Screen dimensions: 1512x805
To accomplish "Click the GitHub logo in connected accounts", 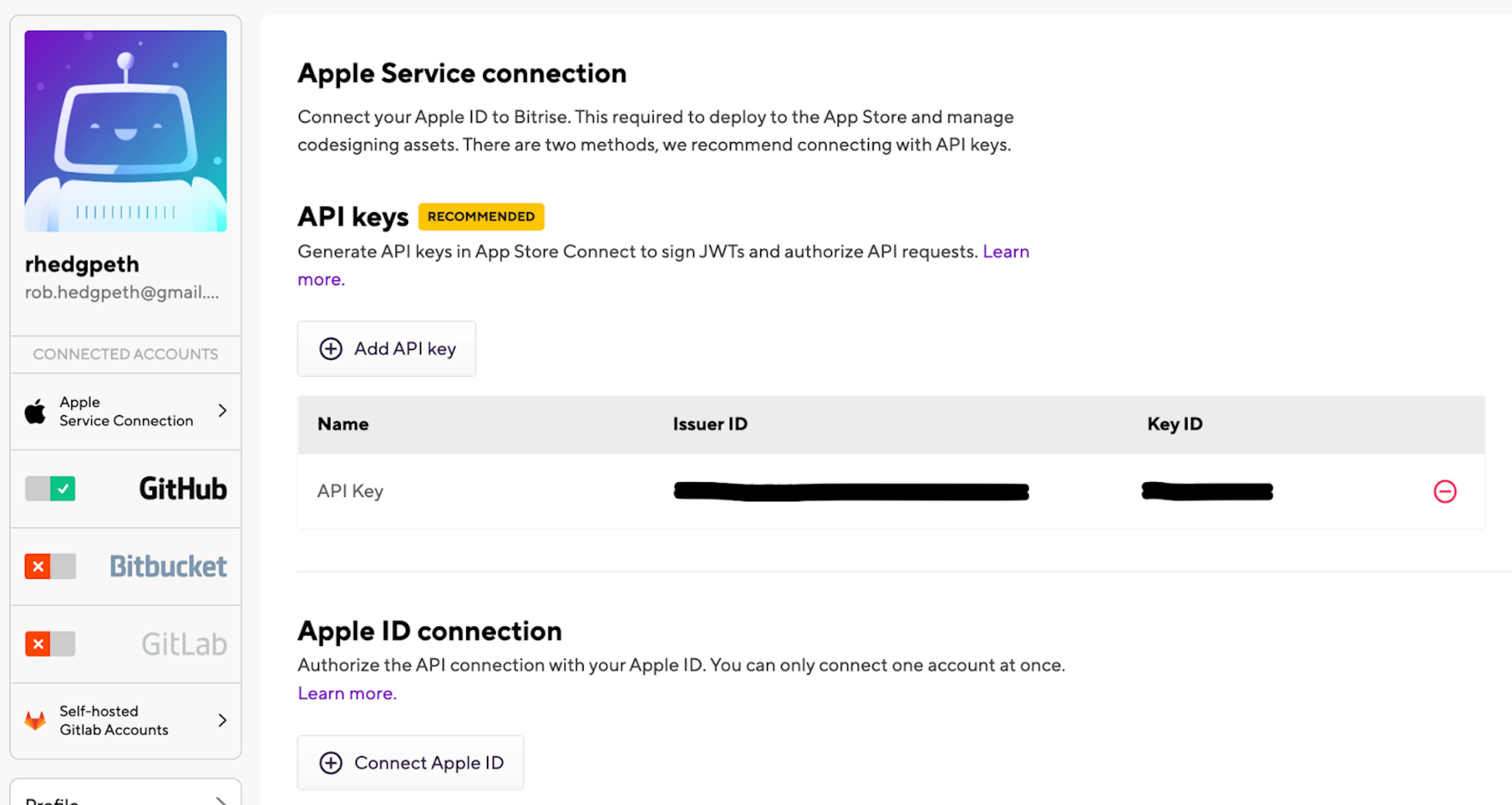I will (183, 489).
